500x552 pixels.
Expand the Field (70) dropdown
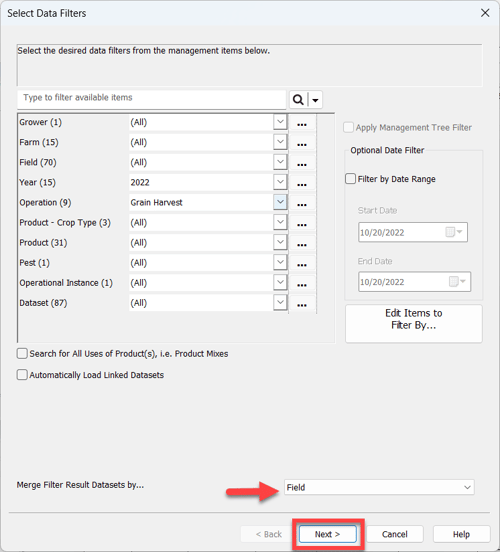click(280, 162)
